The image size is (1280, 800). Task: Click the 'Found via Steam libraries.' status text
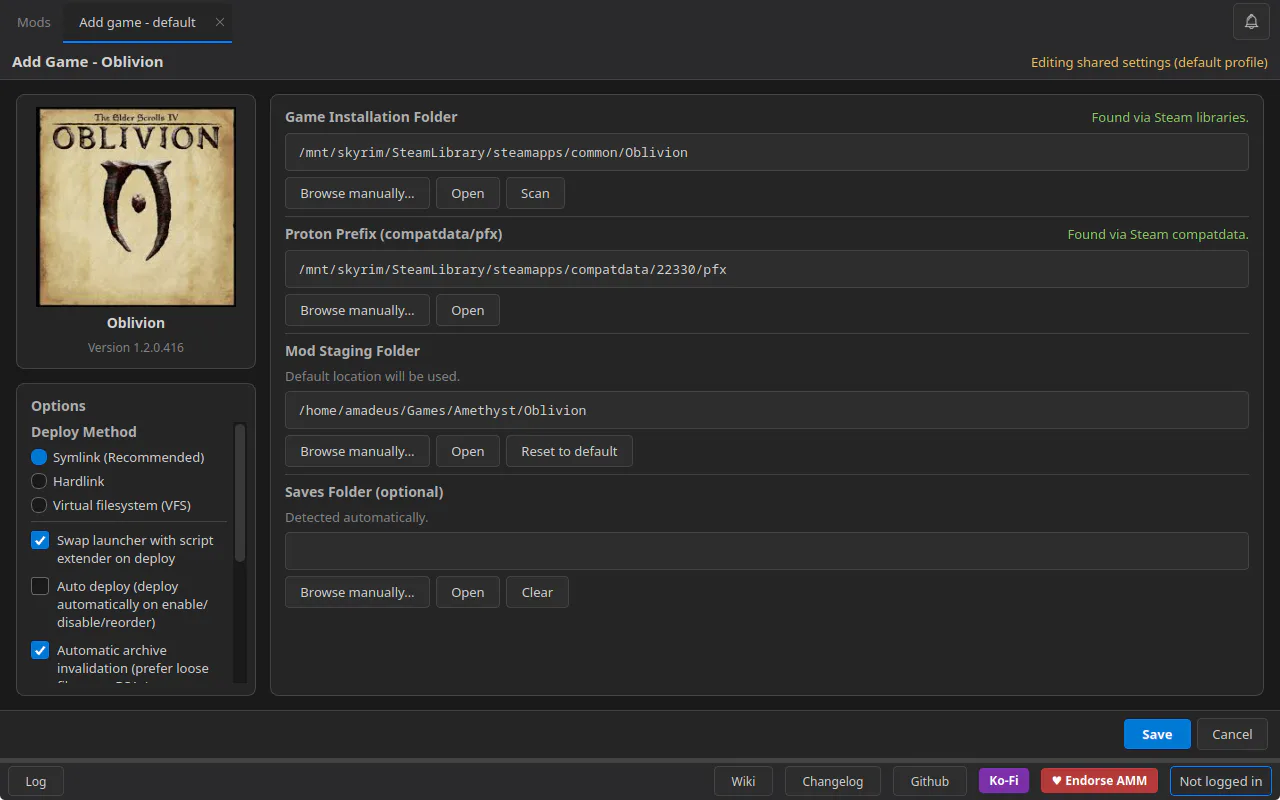1170,117
